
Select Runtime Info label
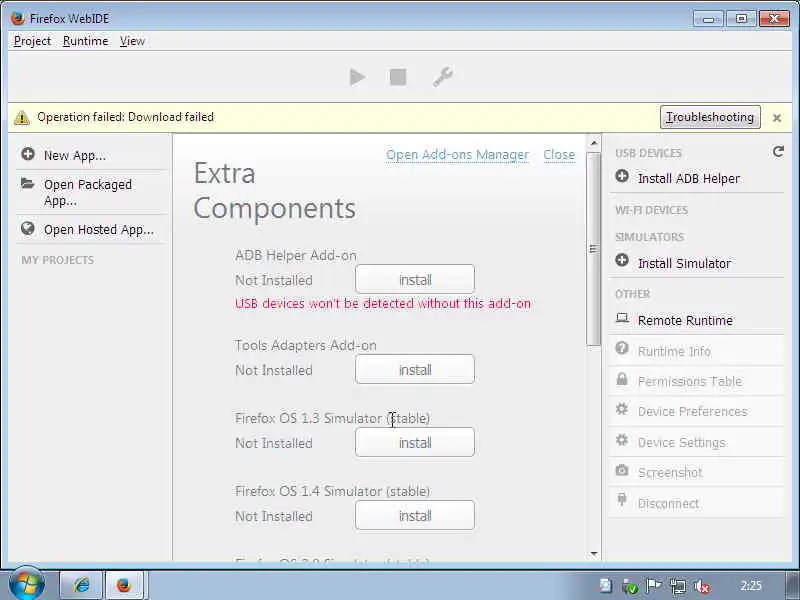(674, 351)
